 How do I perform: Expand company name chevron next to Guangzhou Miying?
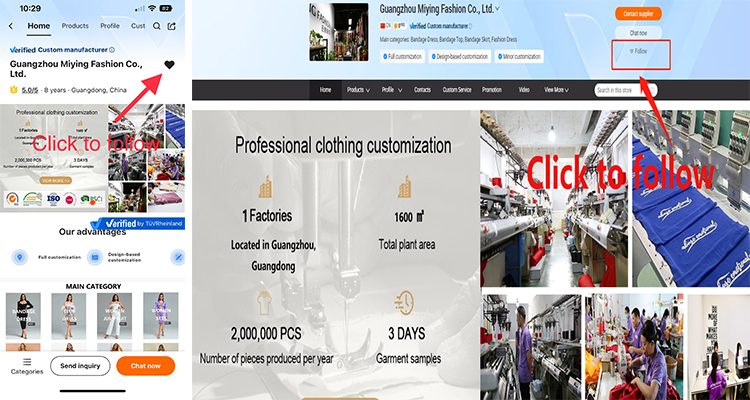497,9
